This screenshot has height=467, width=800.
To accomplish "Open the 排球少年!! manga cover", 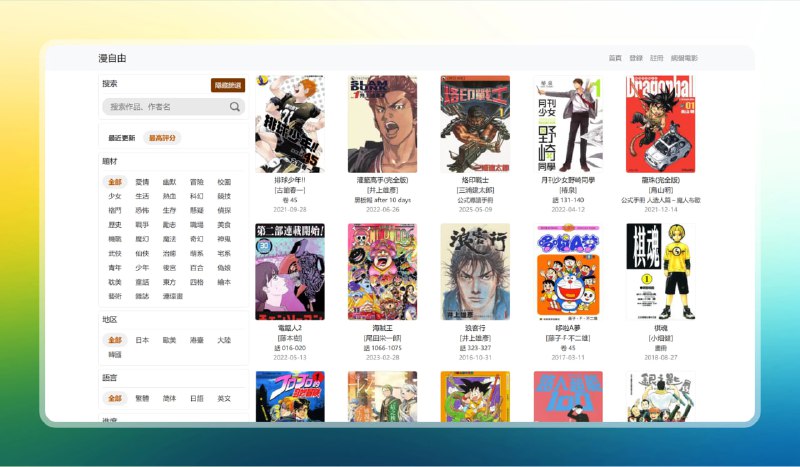I will click(x=290, y=124).
